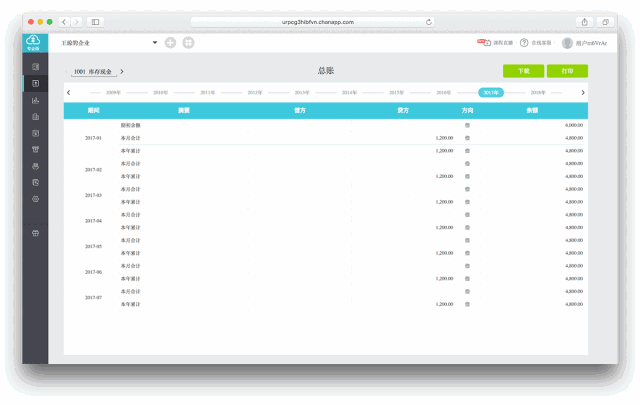This screenshot has width=640, height=405.
Task: Open 在线客服 help icon
Action: pos(524,43)
